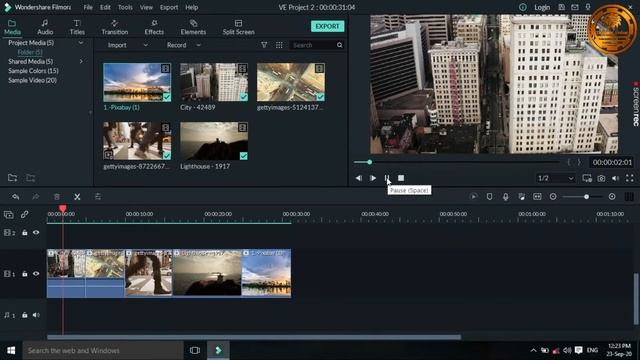The image size is (640, 360).
Task: Open the 1/2 preview quality dropdown
Action: [555, 178]
